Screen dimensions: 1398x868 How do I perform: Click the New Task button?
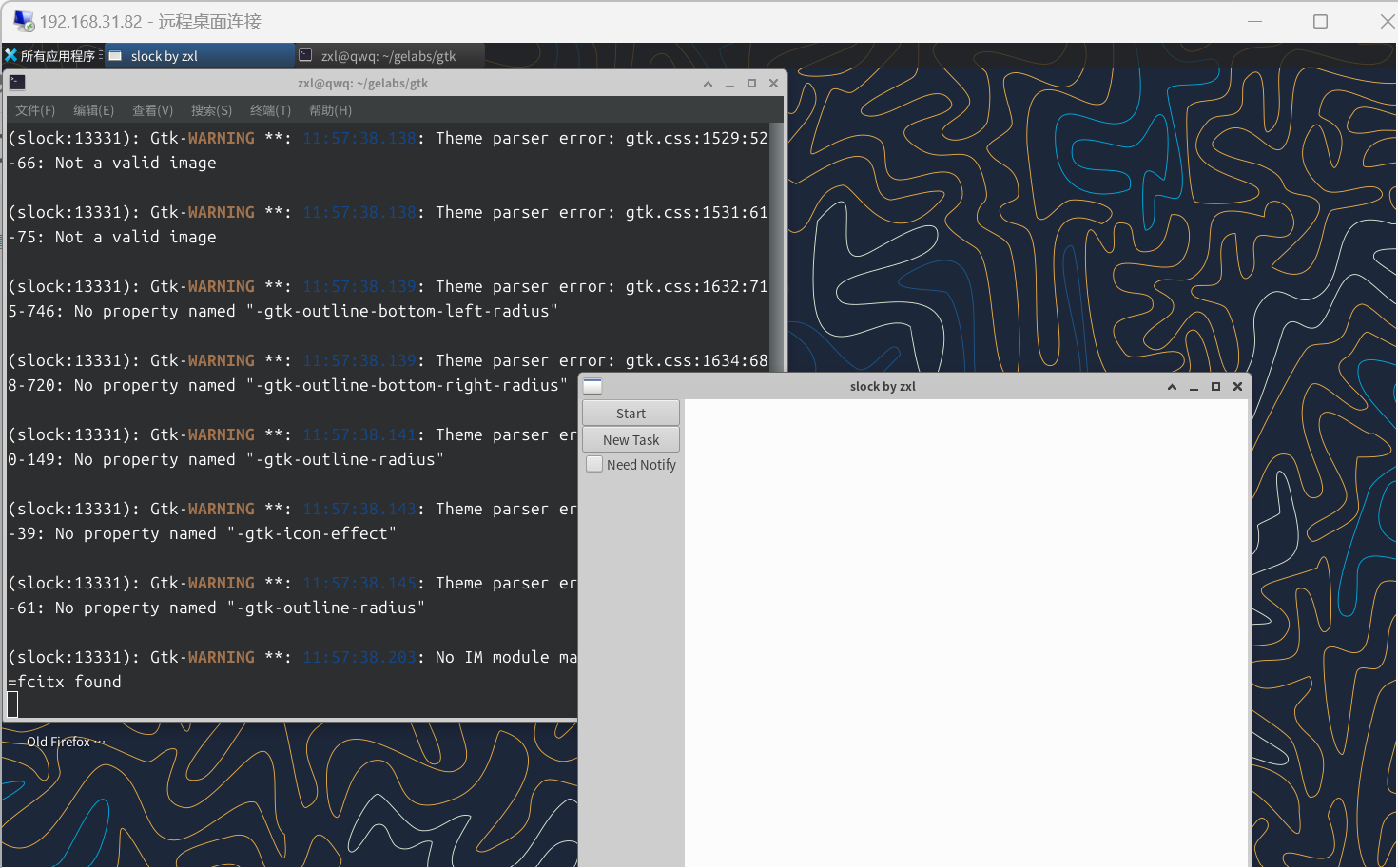pos(631,439)
